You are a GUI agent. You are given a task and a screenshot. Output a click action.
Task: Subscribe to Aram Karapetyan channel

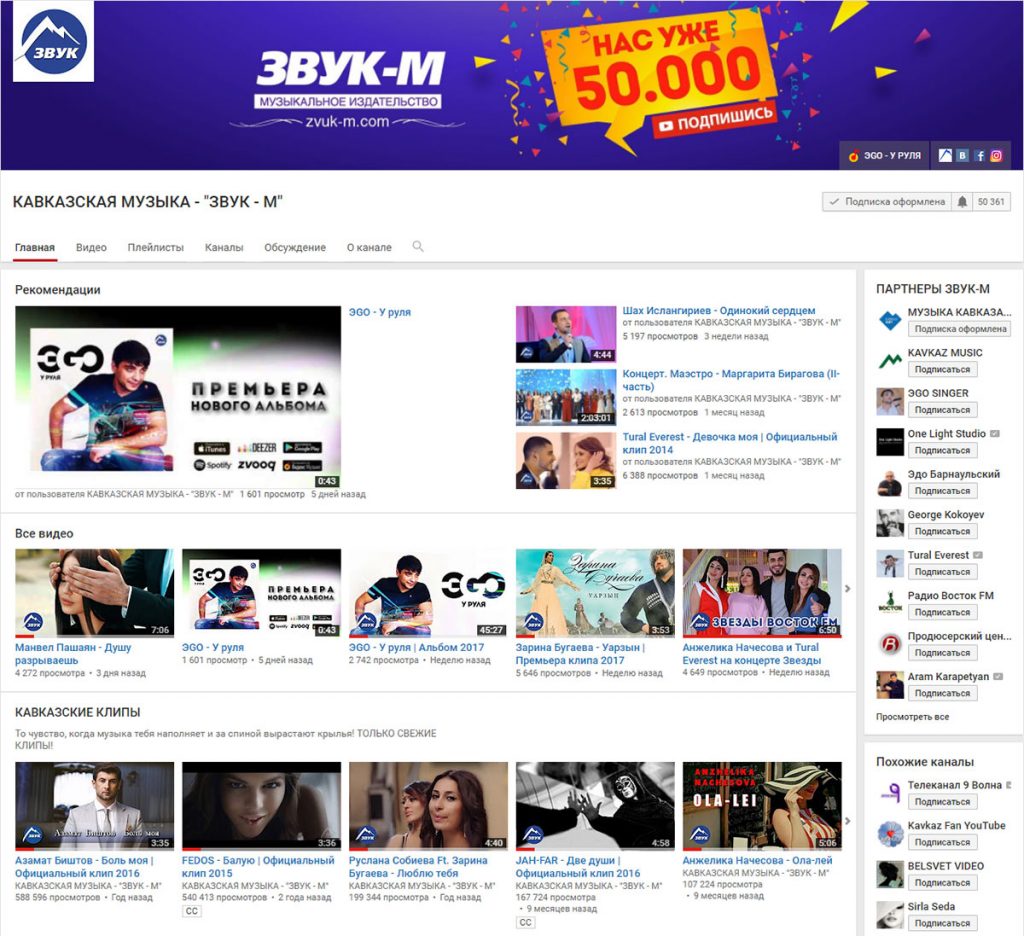(x=942, y=694)
